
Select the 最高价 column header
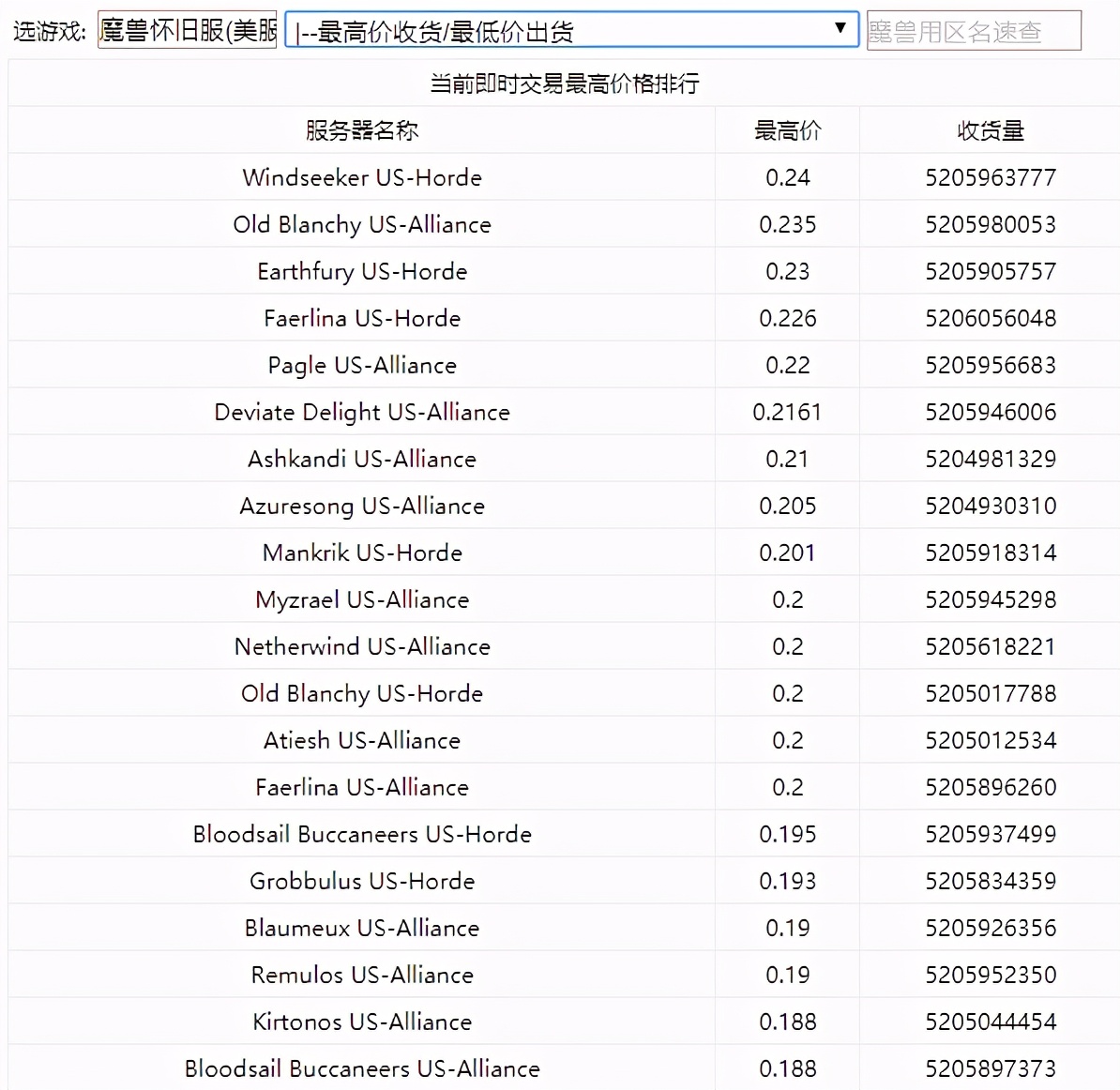coord(788,129)
